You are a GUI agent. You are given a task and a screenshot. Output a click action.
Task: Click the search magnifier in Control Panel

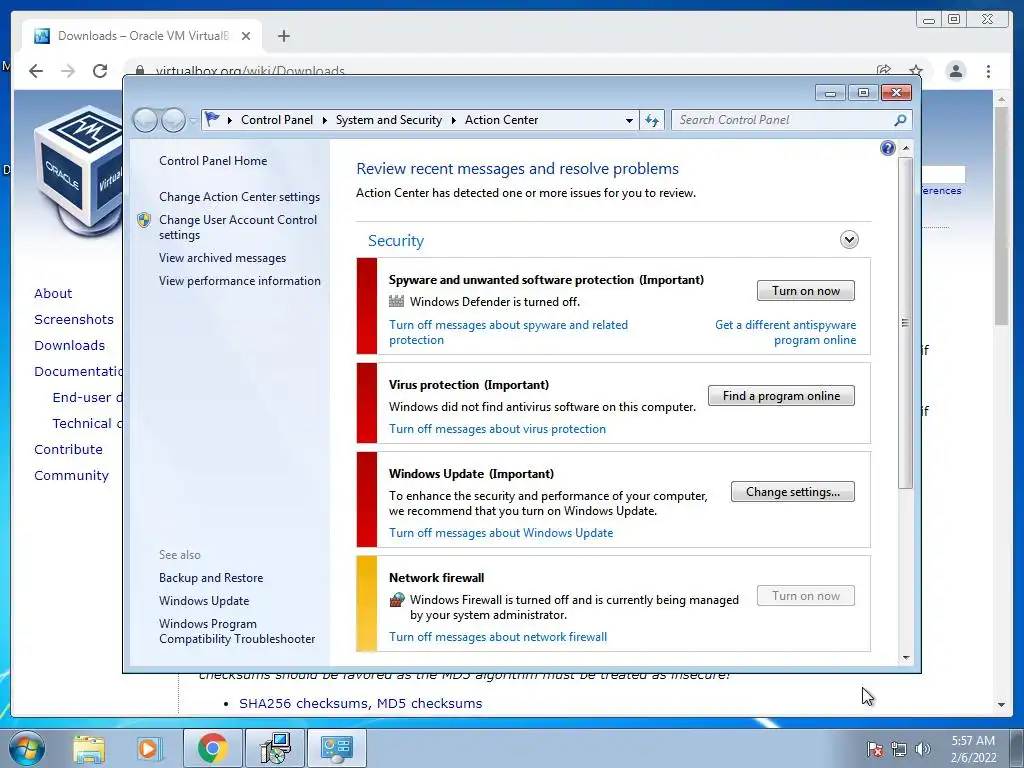[900, 120]
